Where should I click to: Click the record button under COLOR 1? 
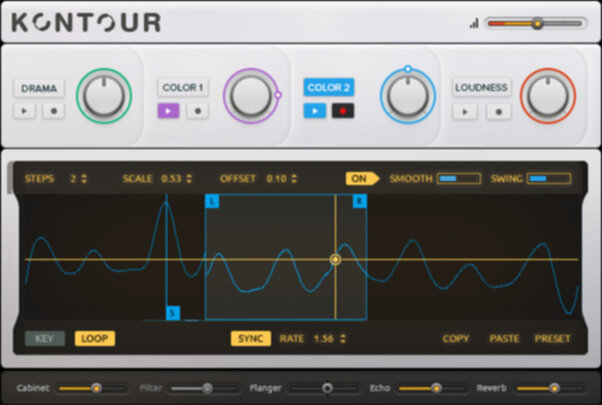point(197,111)
